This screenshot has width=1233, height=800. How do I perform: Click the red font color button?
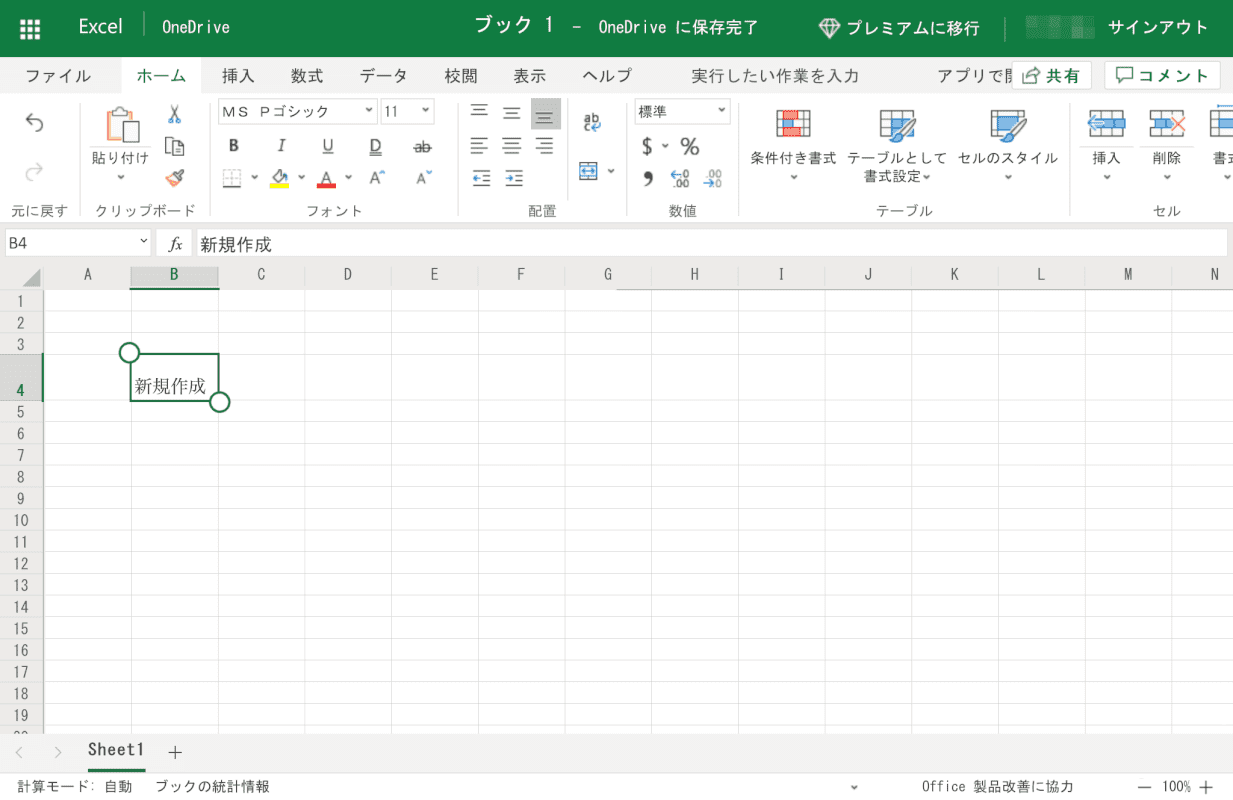click(x=327, y=178)
